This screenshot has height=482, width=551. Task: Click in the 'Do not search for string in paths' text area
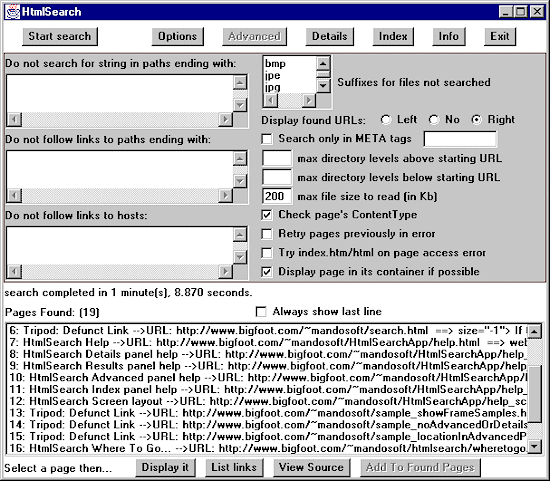click(x=120, y=94)
